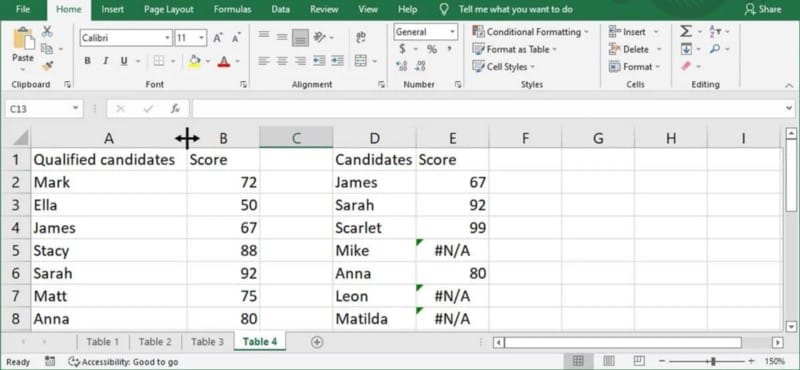This screenshot has height=370, width=800.
Task: Switch to Page Layout view in status bar
Action: 608,361
